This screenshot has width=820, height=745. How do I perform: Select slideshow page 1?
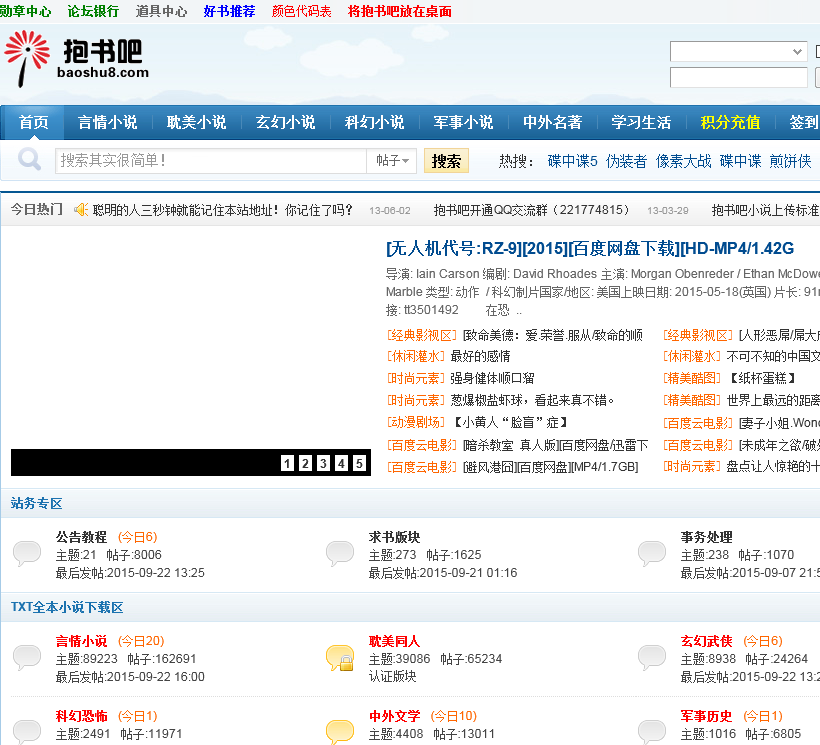pos(287,463)
